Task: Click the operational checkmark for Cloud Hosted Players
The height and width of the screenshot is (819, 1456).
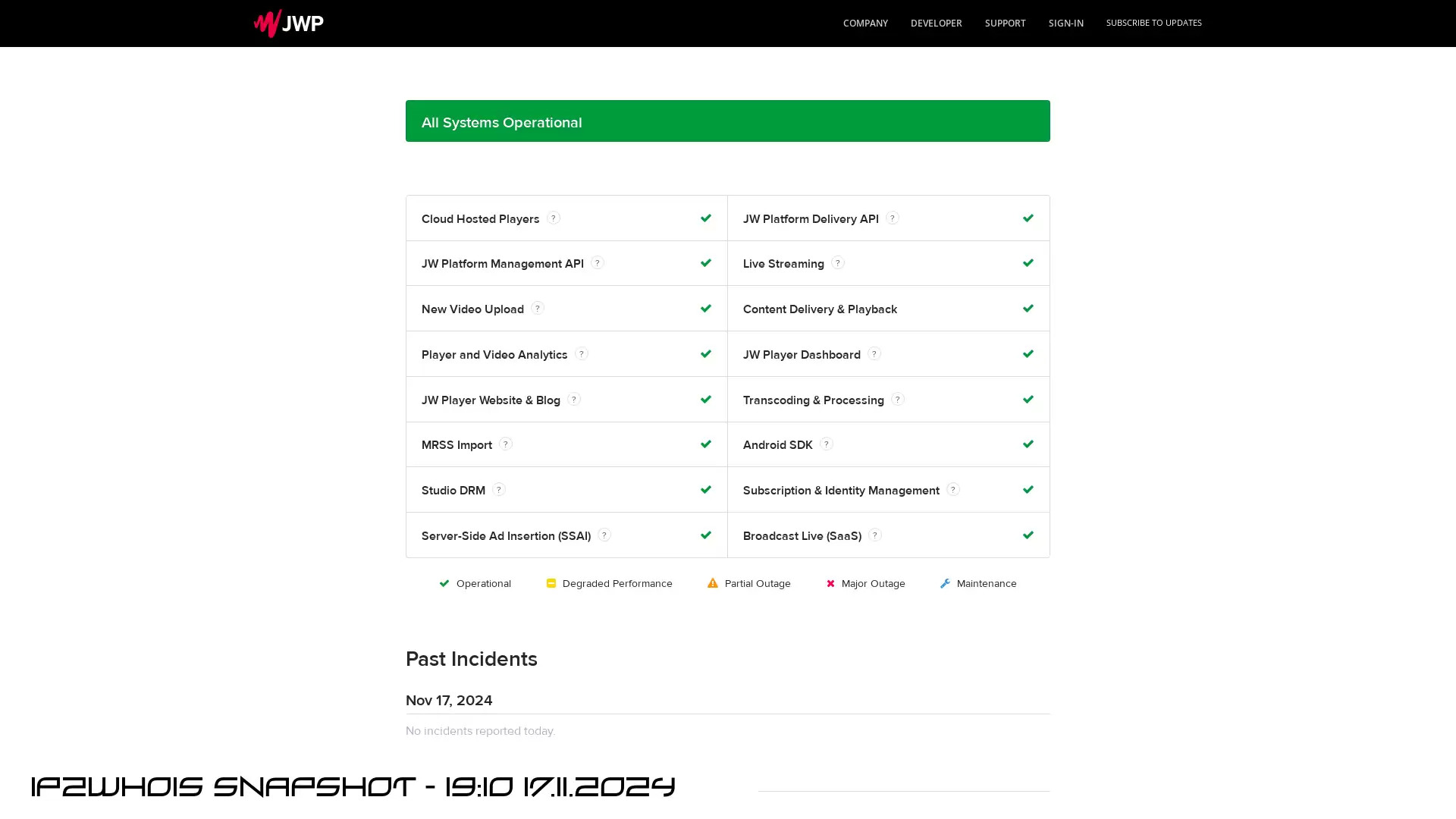Action: tap(706, 218)
